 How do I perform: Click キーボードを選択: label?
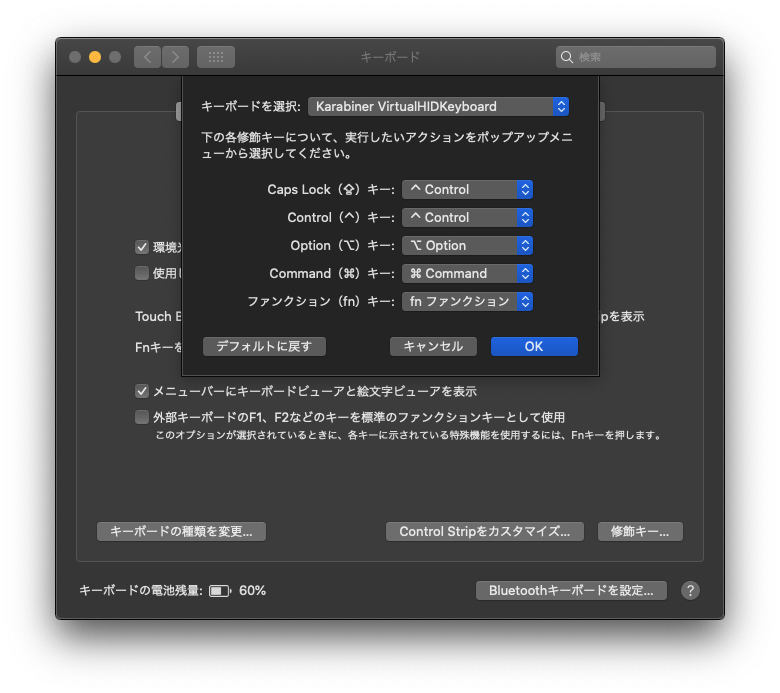point(251,106)
